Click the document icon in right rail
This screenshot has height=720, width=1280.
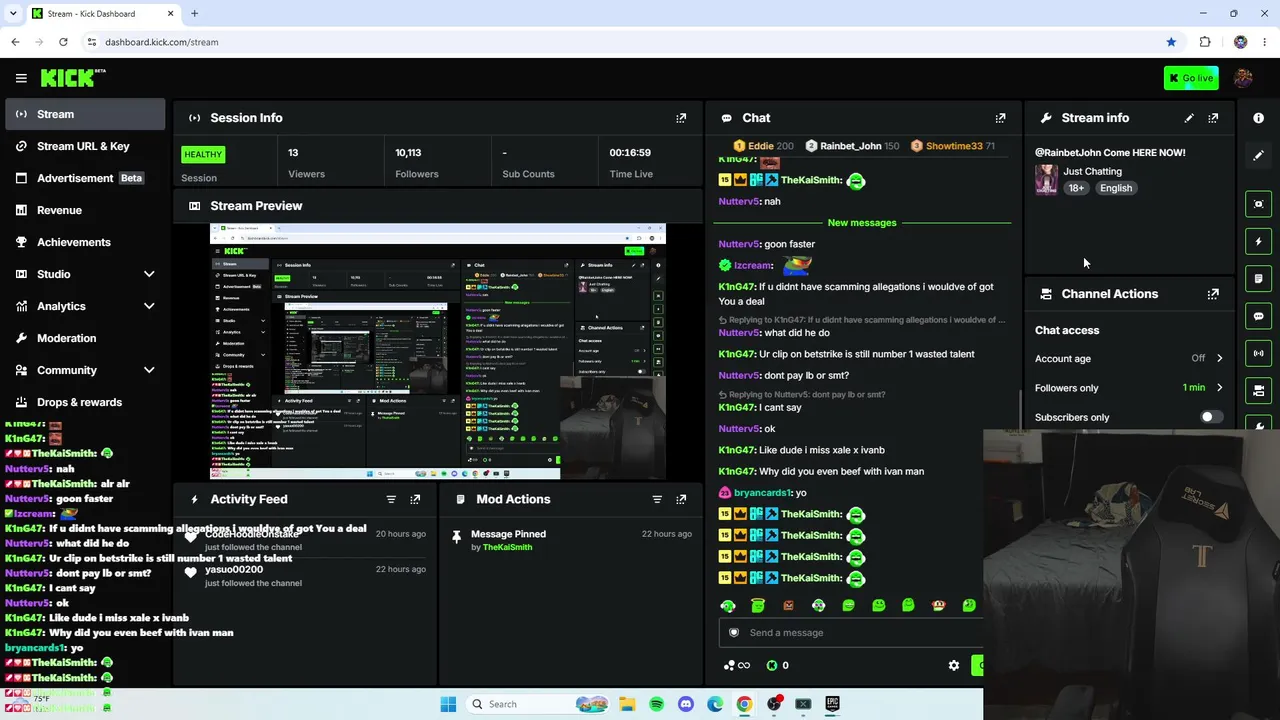1258,278
